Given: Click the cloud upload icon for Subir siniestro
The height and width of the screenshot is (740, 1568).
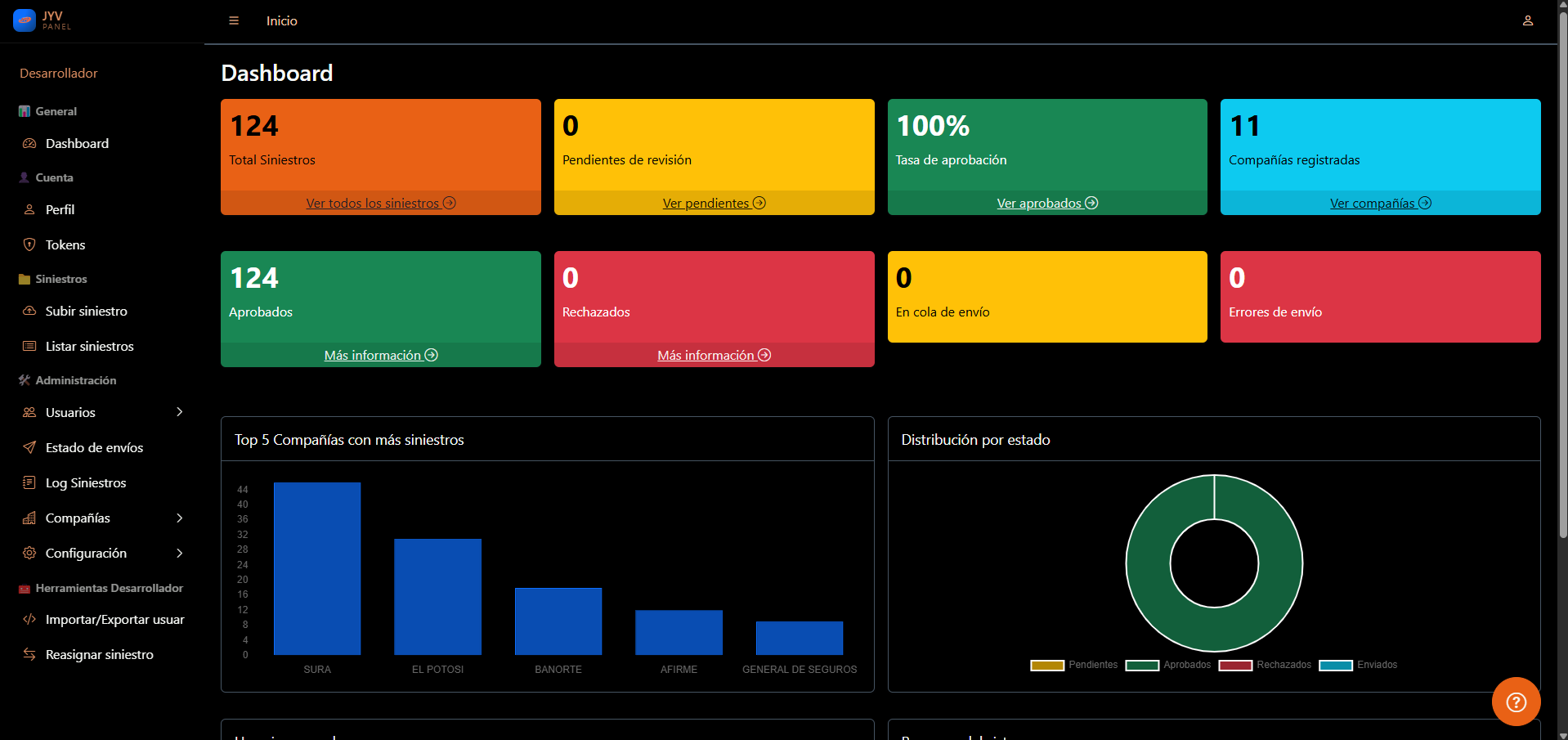Looking at the screenshot, I should [x=29, y=311].
